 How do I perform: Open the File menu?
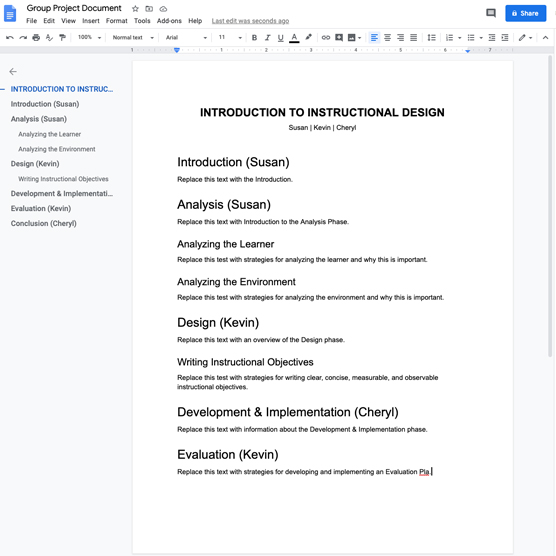point(32,21)
